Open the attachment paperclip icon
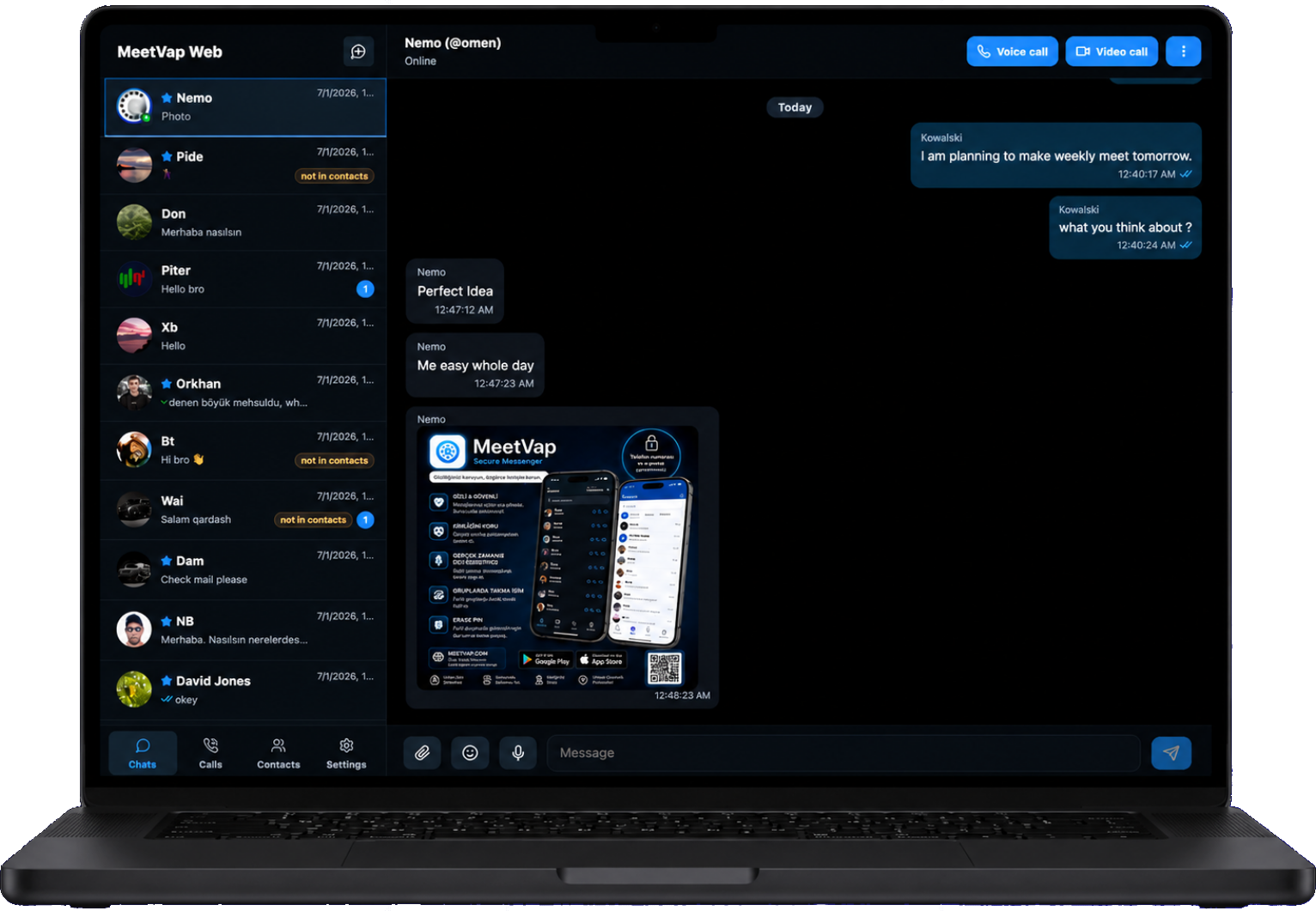Image resolution: width=1316 pixels, height=911 pixels. point(422,753)
